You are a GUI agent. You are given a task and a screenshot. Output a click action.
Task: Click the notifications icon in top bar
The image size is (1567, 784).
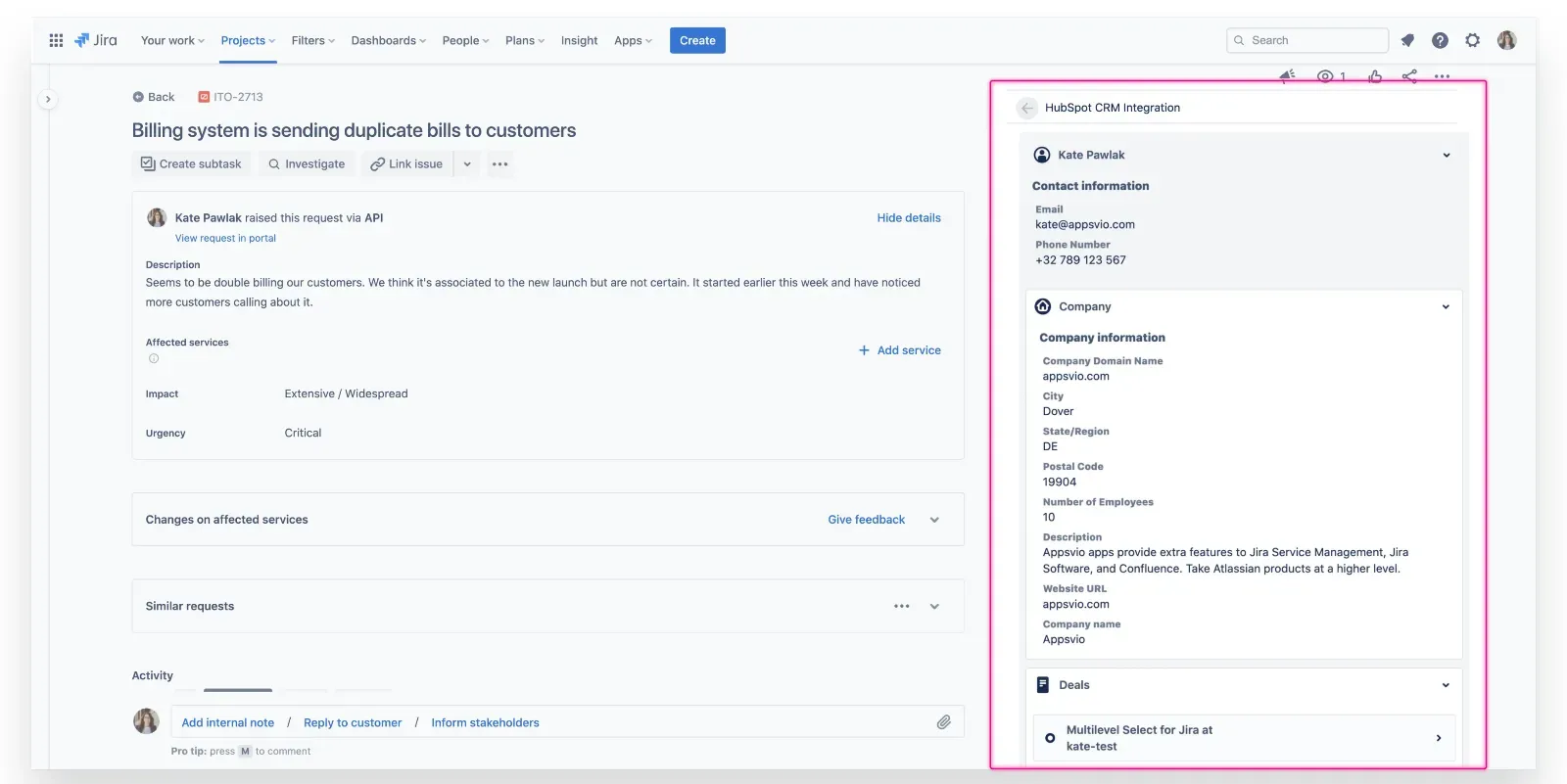[1407, 40]
